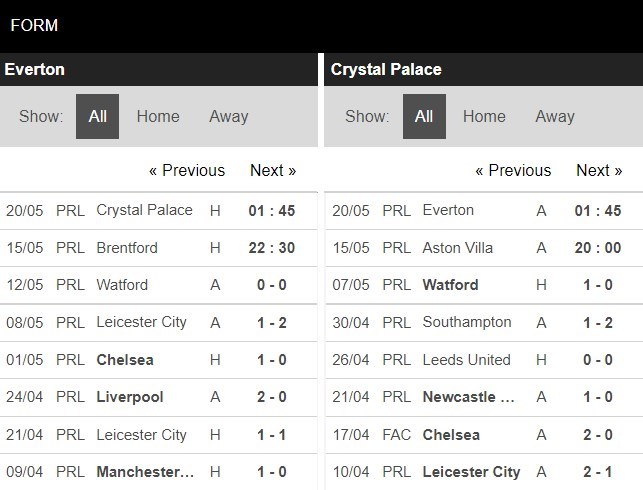
Task: Show Away matches for Crystal Palace
Action: (x=554, y=116)
